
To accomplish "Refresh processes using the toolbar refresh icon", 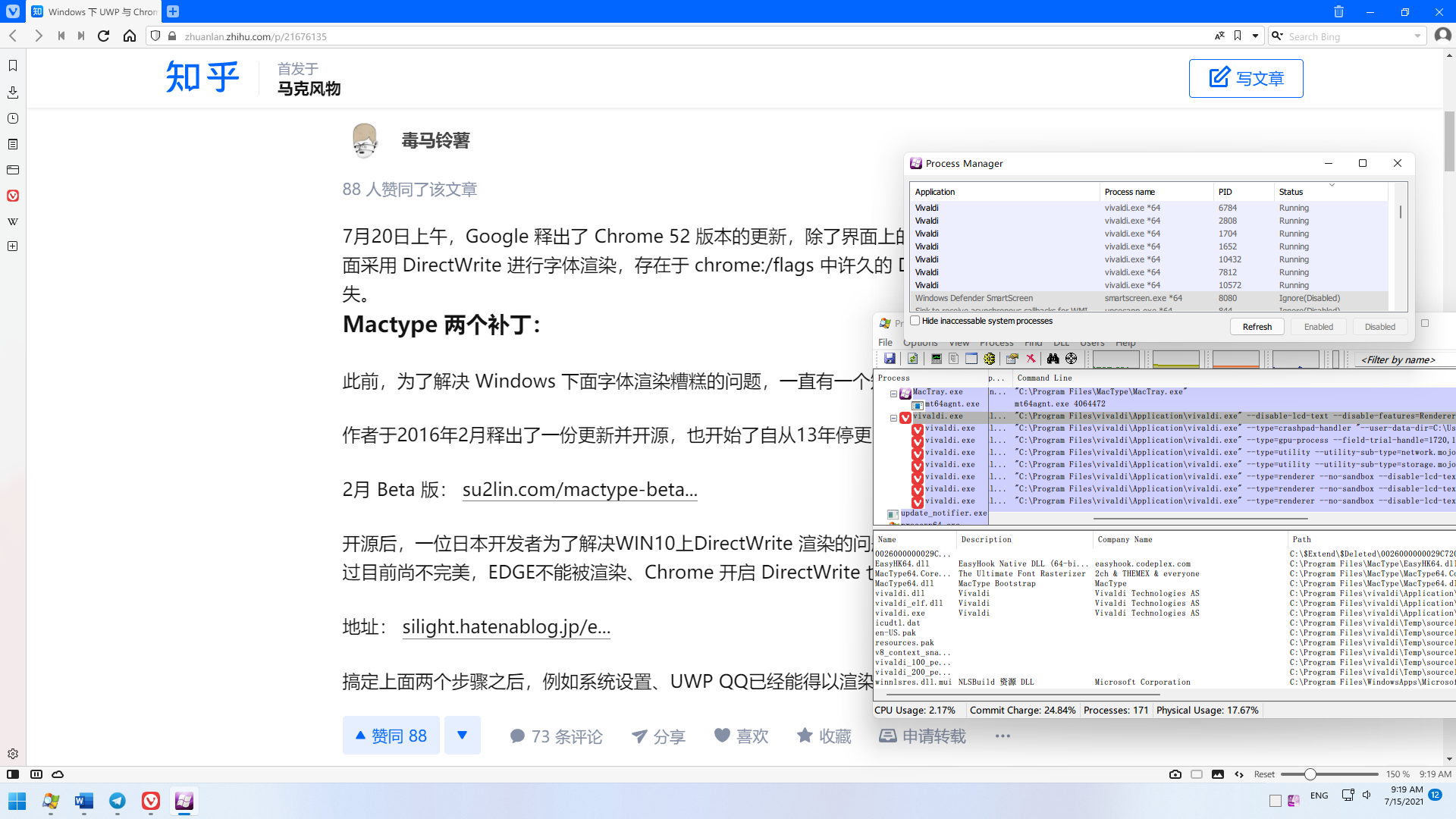I will [912, 359].
